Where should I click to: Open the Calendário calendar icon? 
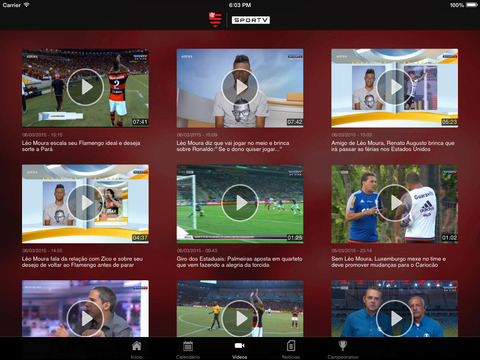[x=188, y=346]
